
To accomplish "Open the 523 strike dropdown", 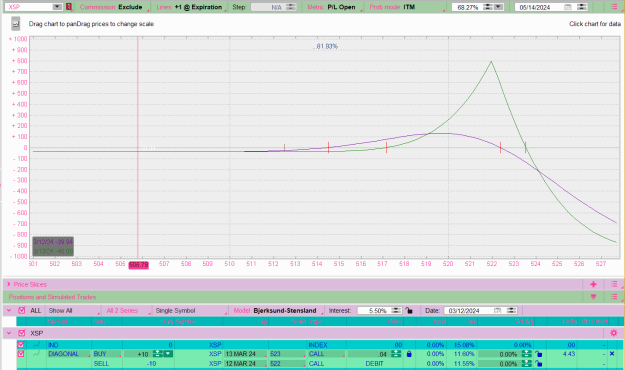I will (287, 354).
